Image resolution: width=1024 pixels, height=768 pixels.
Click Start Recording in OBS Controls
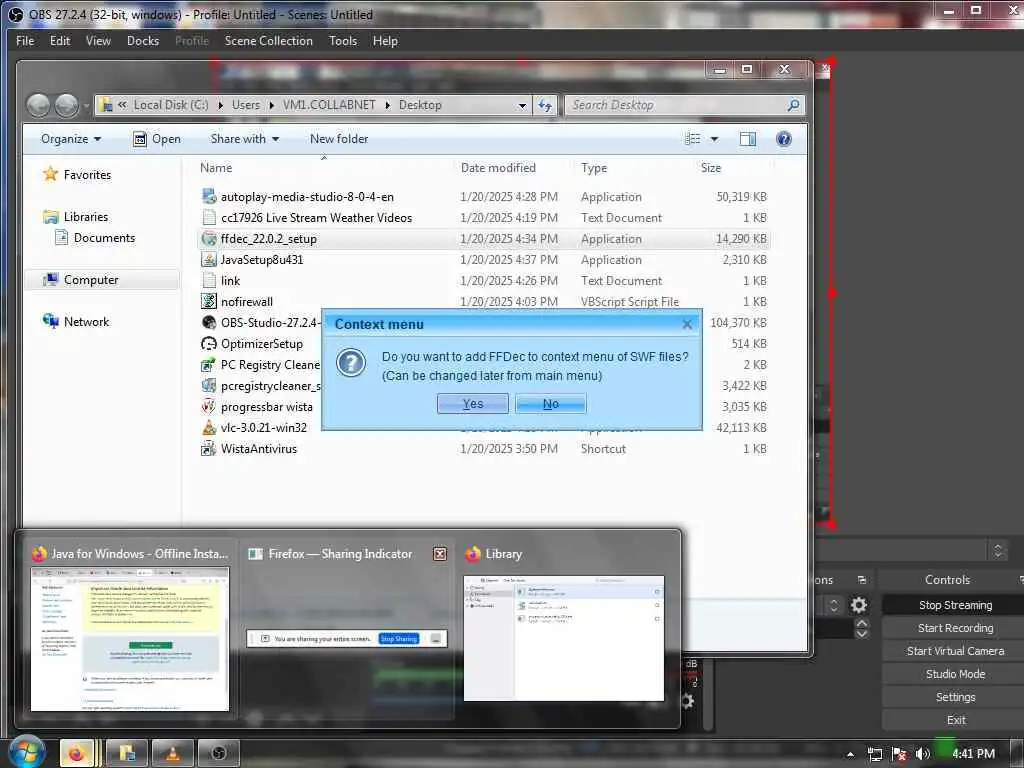click(955, 628)
